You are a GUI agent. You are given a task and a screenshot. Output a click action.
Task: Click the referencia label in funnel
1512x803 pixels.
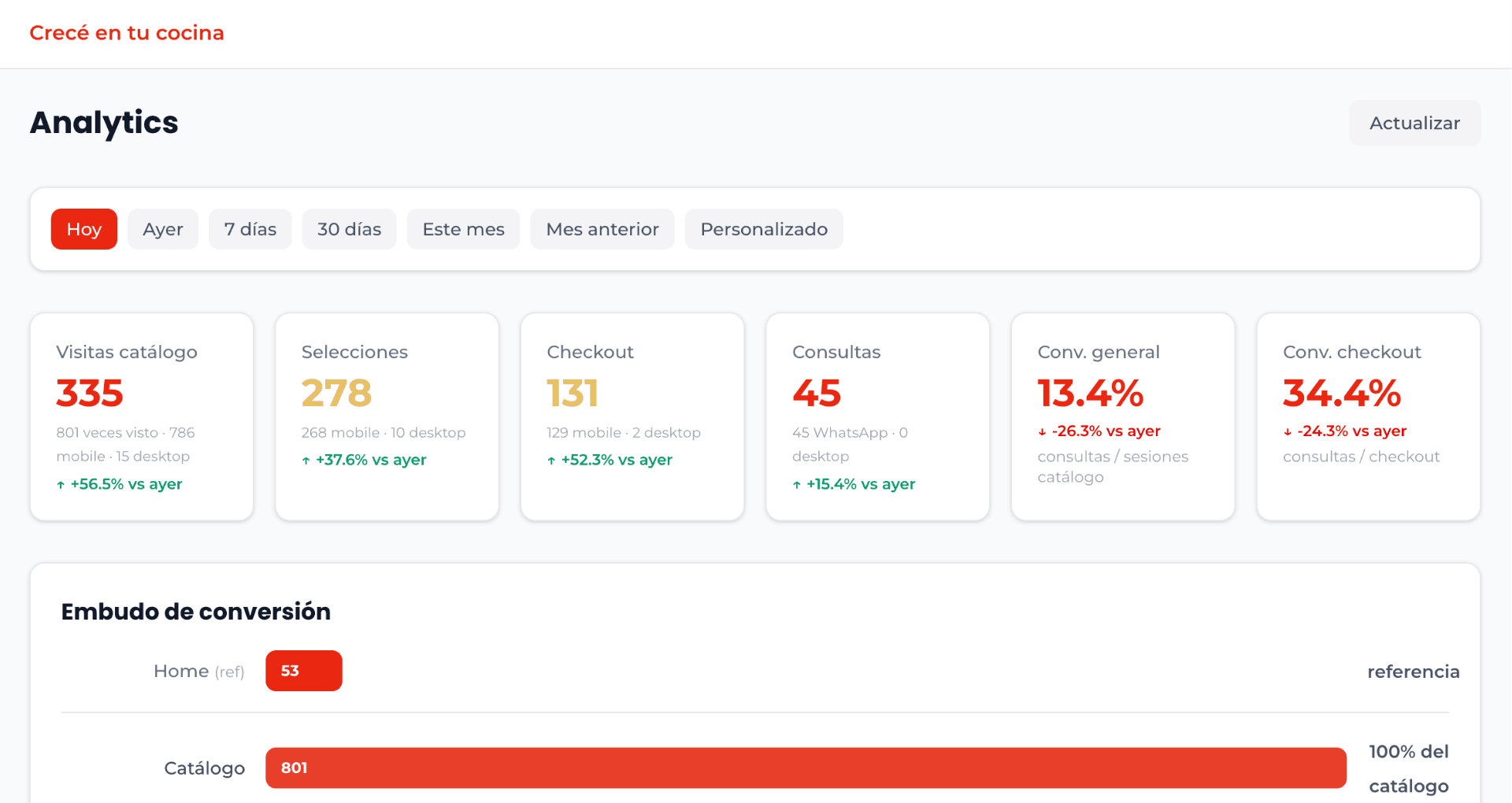(x=1414, y=672)
